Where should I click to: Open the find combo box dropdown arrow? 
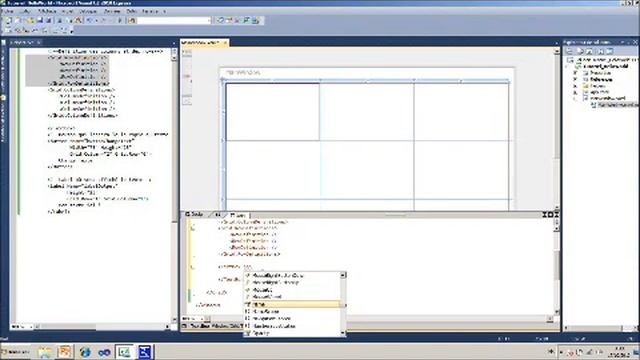click(209, 20)
